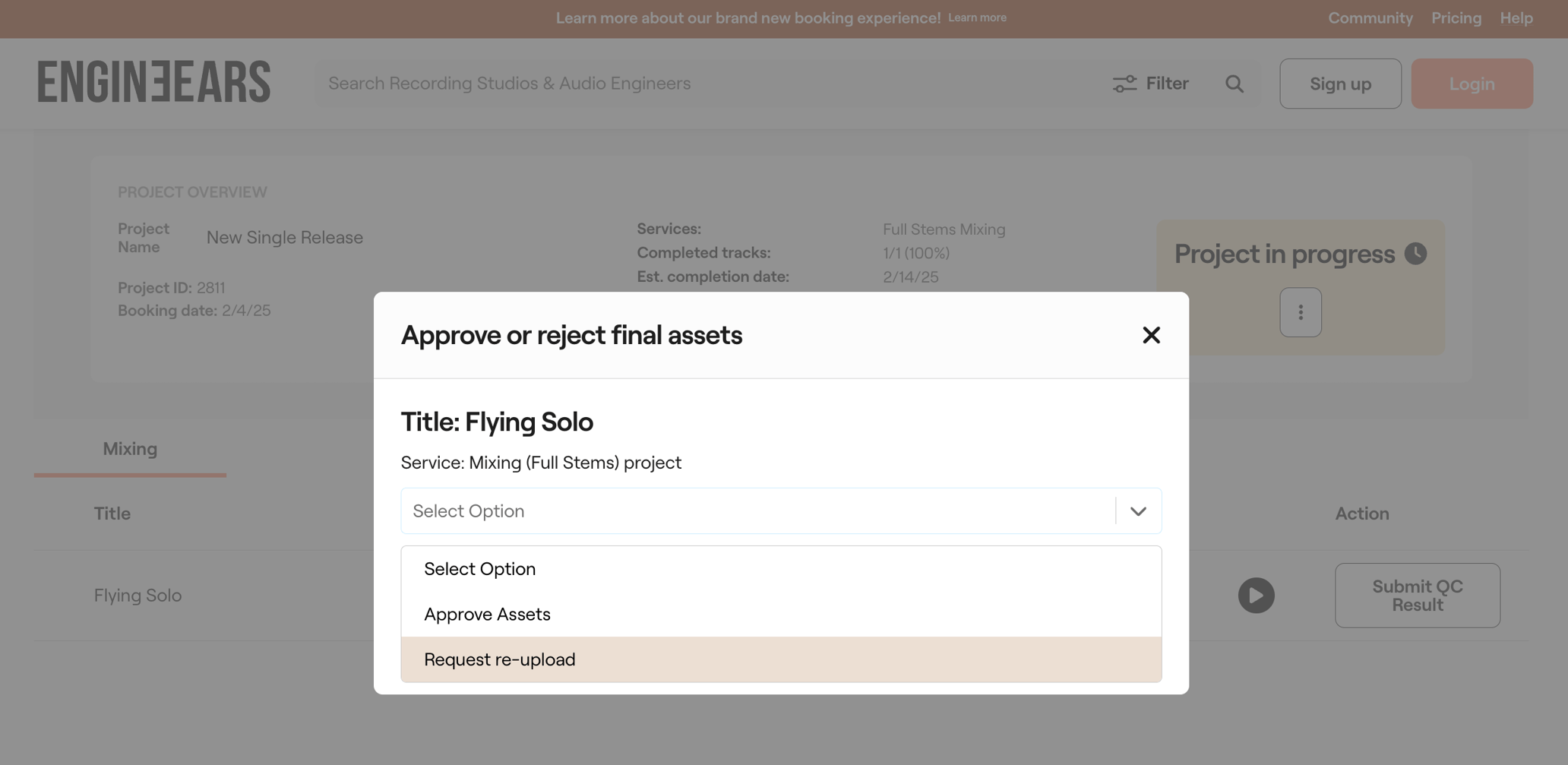
Task: Click the Help link
Action: click(x=1516, y=17)
